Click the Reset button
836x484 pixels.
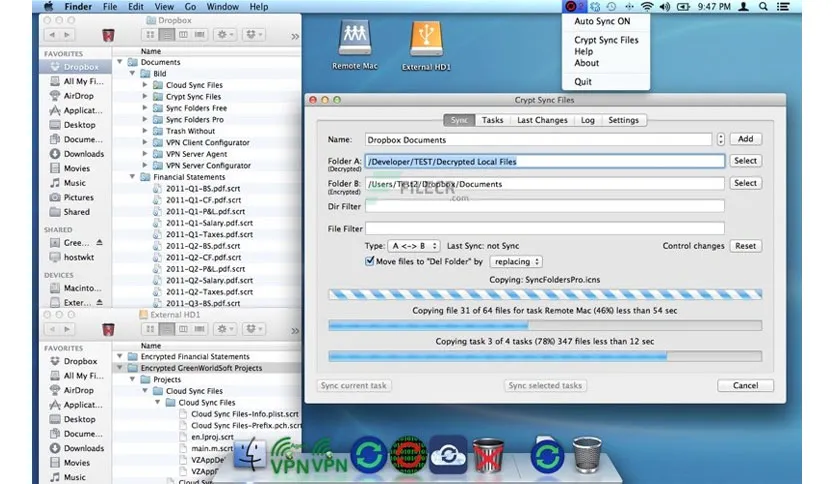[x=745, y=246]
